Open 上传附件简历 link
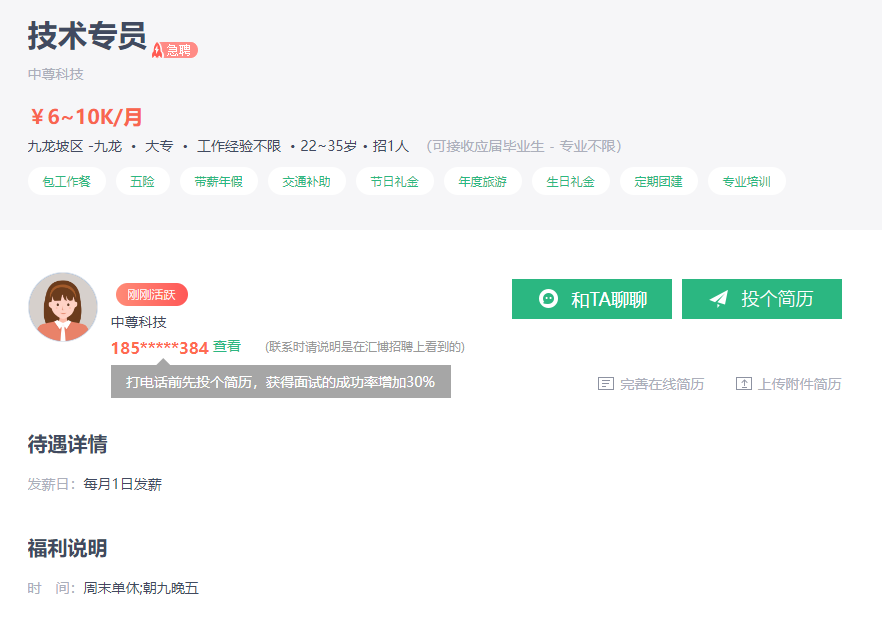882x623 pixels. 799,384
